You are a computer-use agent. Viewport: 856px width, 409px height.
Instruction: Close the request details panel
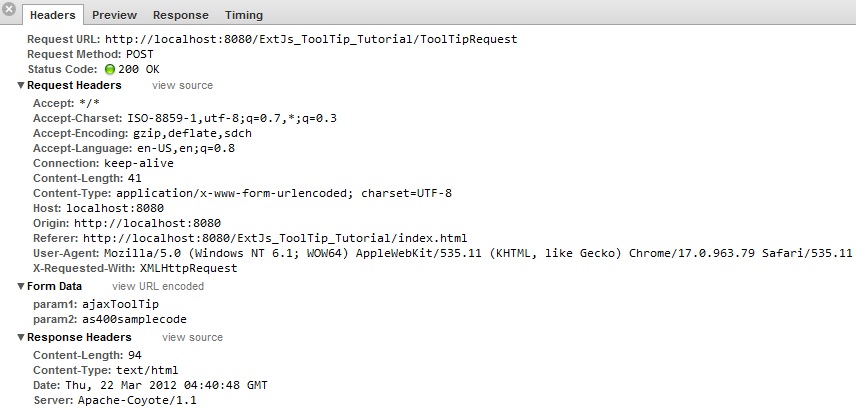point(9,9)
